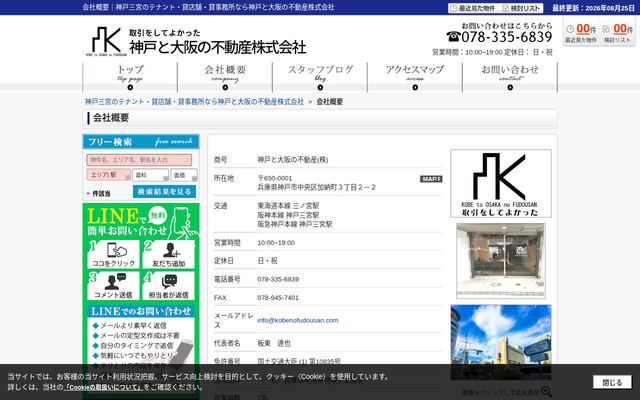Click the 友だち追加 step 2 icon
640x400 pixels.
click(x=168, y=254)
